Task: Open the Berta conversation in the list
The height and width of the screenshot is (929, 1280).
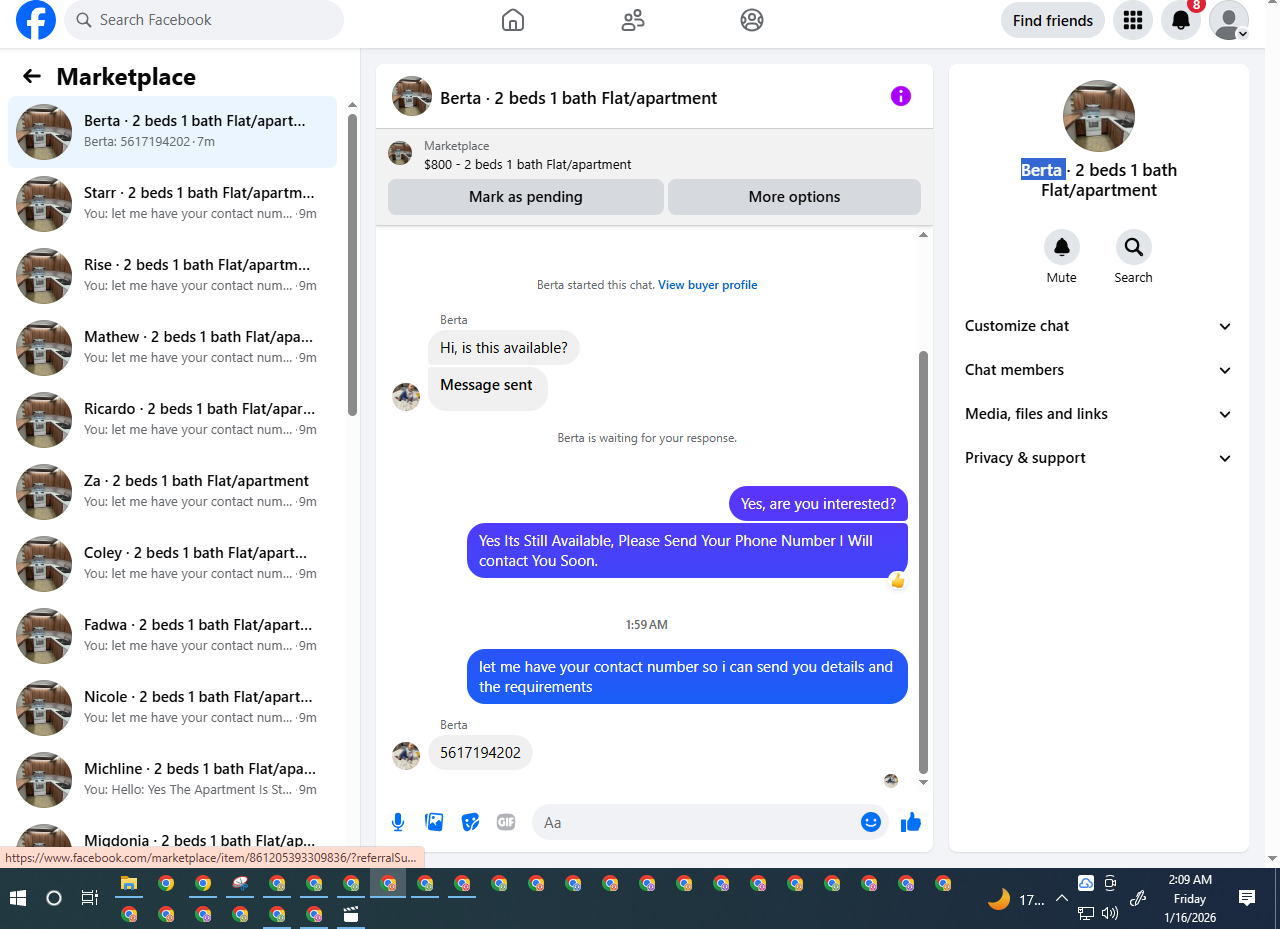Action: (x=172, y=132)
